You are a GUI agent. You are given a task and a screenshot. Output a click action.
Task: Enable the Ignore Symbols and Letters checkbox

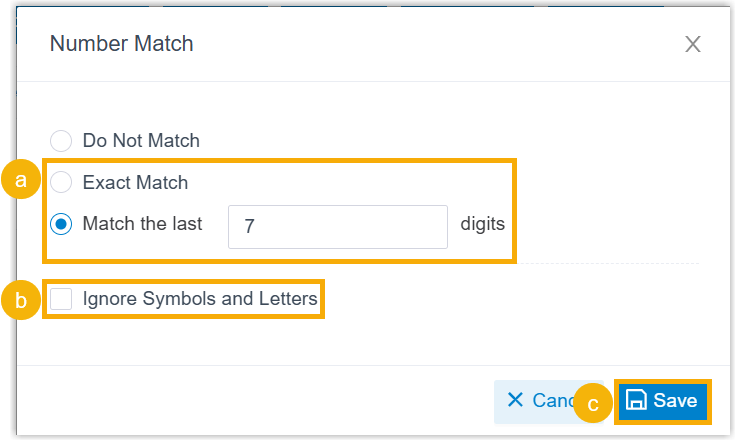61,298
